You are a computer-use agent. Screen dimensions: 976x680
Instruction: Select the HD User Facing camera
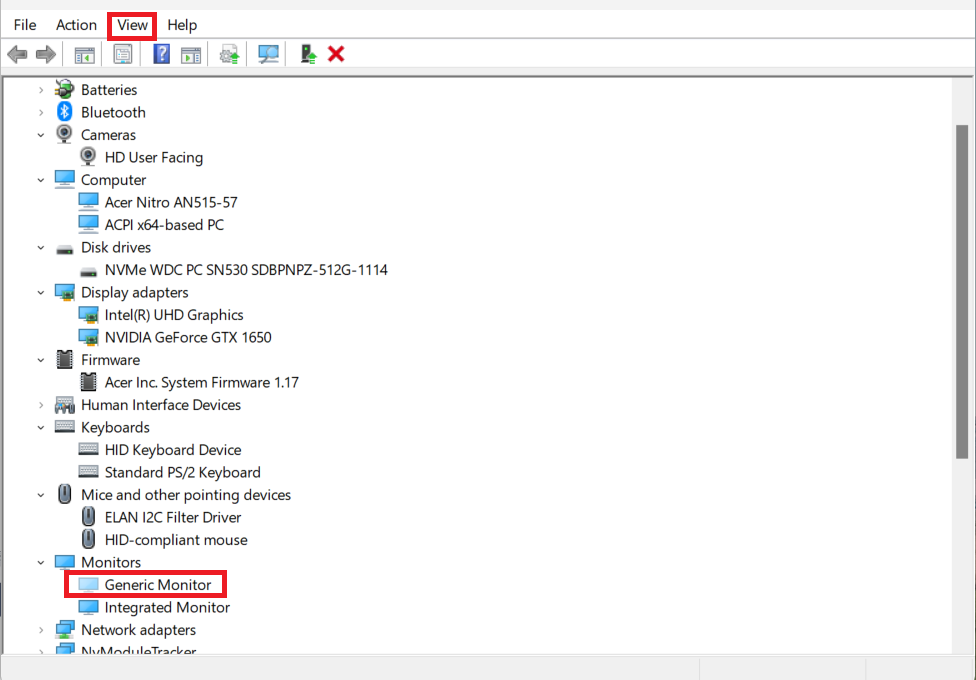(x=153, y=158)
